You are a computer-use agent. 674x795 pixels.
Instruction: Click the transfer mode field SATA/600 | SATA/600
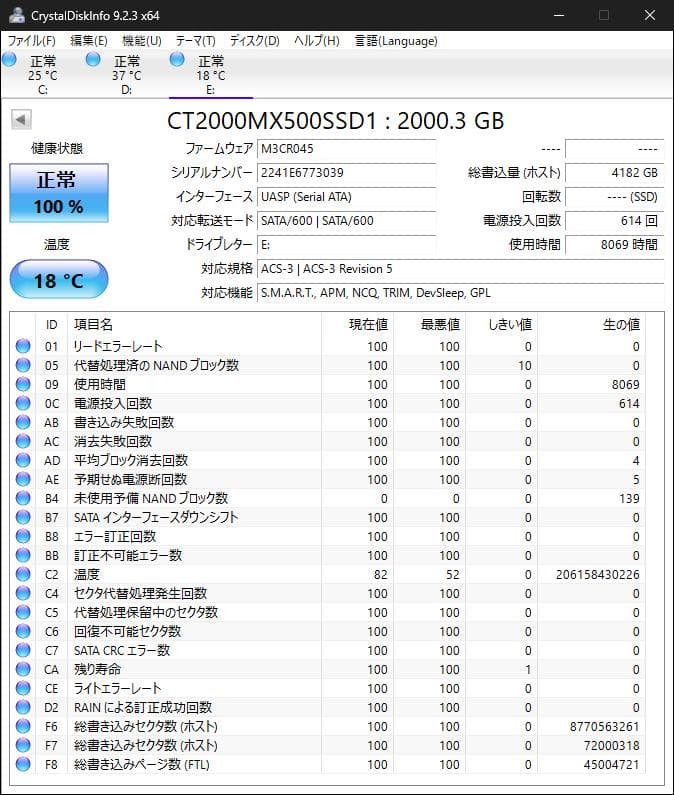click(x=346, y=221)
